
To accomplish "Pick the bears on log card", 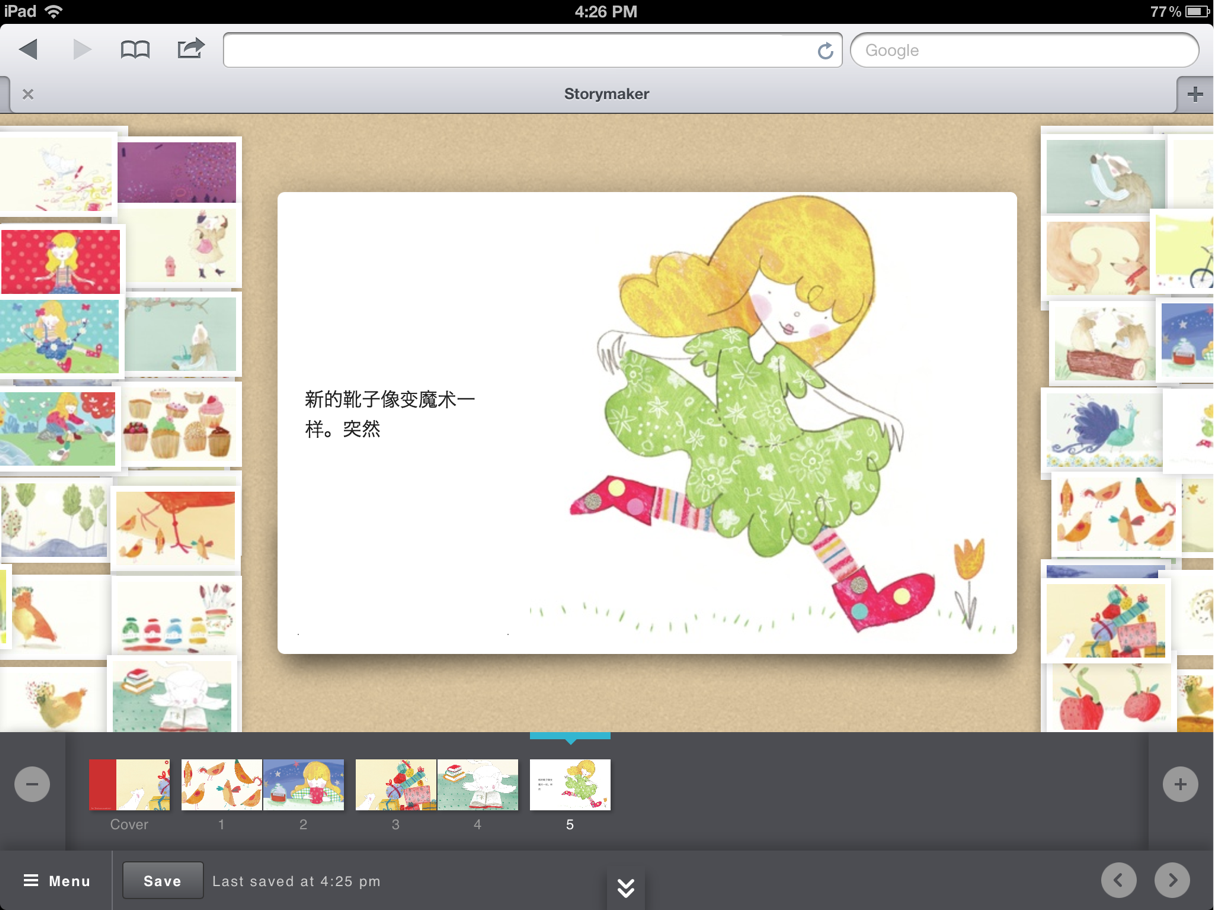I will coord(1102,342).
